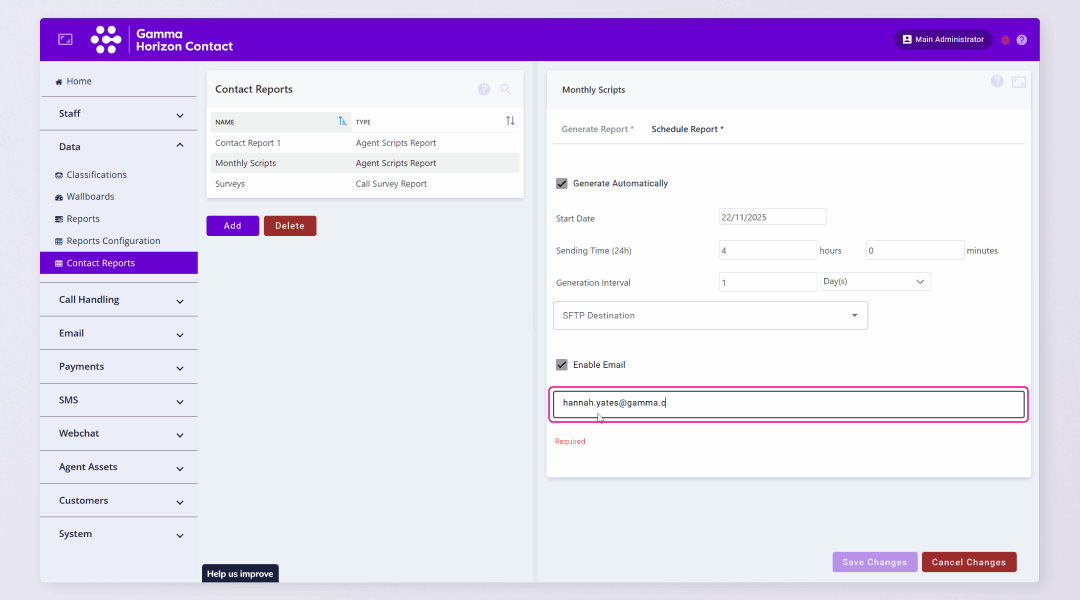Sort the list by the Type column icon

pyautogui.click(x=510, y=121)
